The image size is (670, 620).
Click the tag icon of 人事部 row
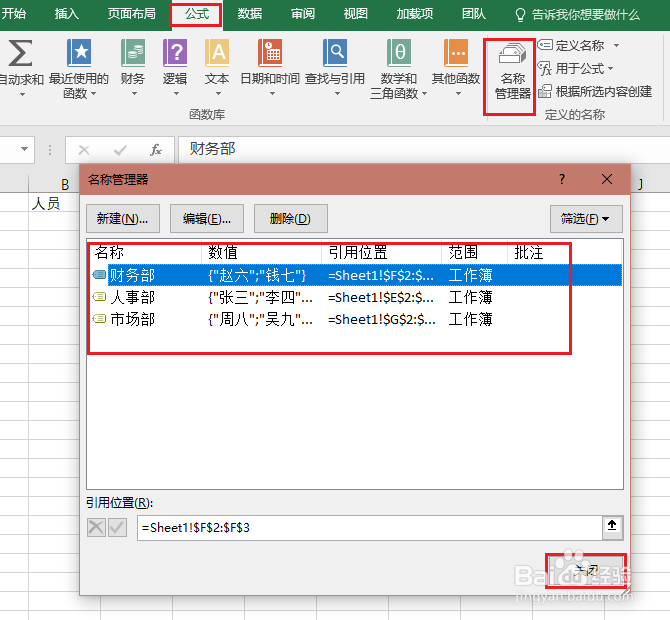[99, 297]
